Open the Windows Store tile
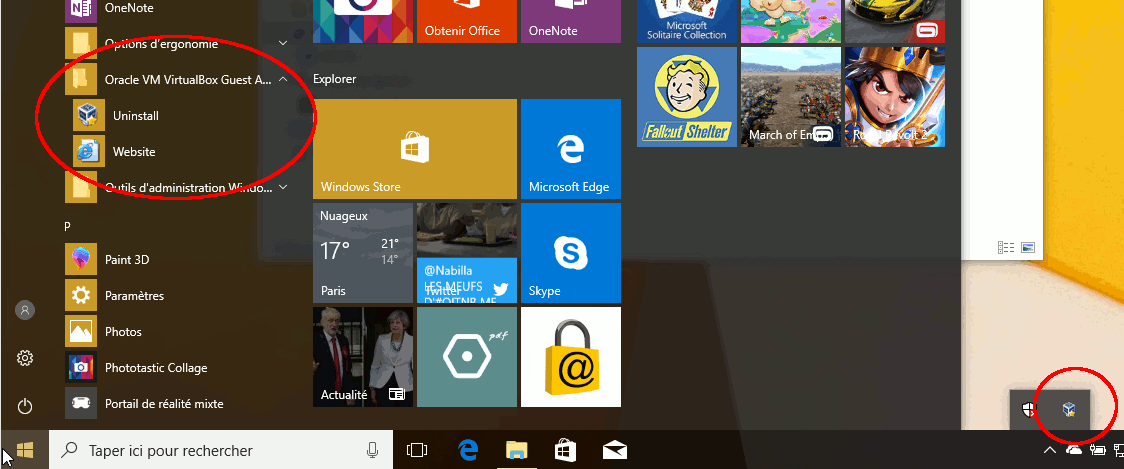This screenshot has height=469, width=1124. [x=415, y=148]
